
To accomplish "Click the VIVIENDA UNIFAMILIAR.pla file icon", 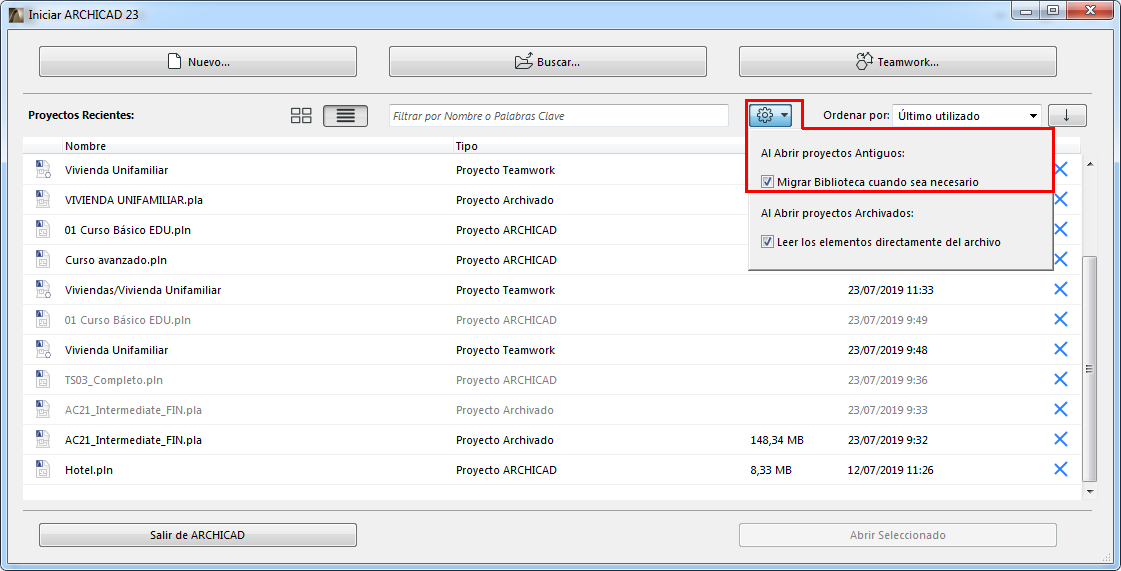I will [x=42, y=199].
